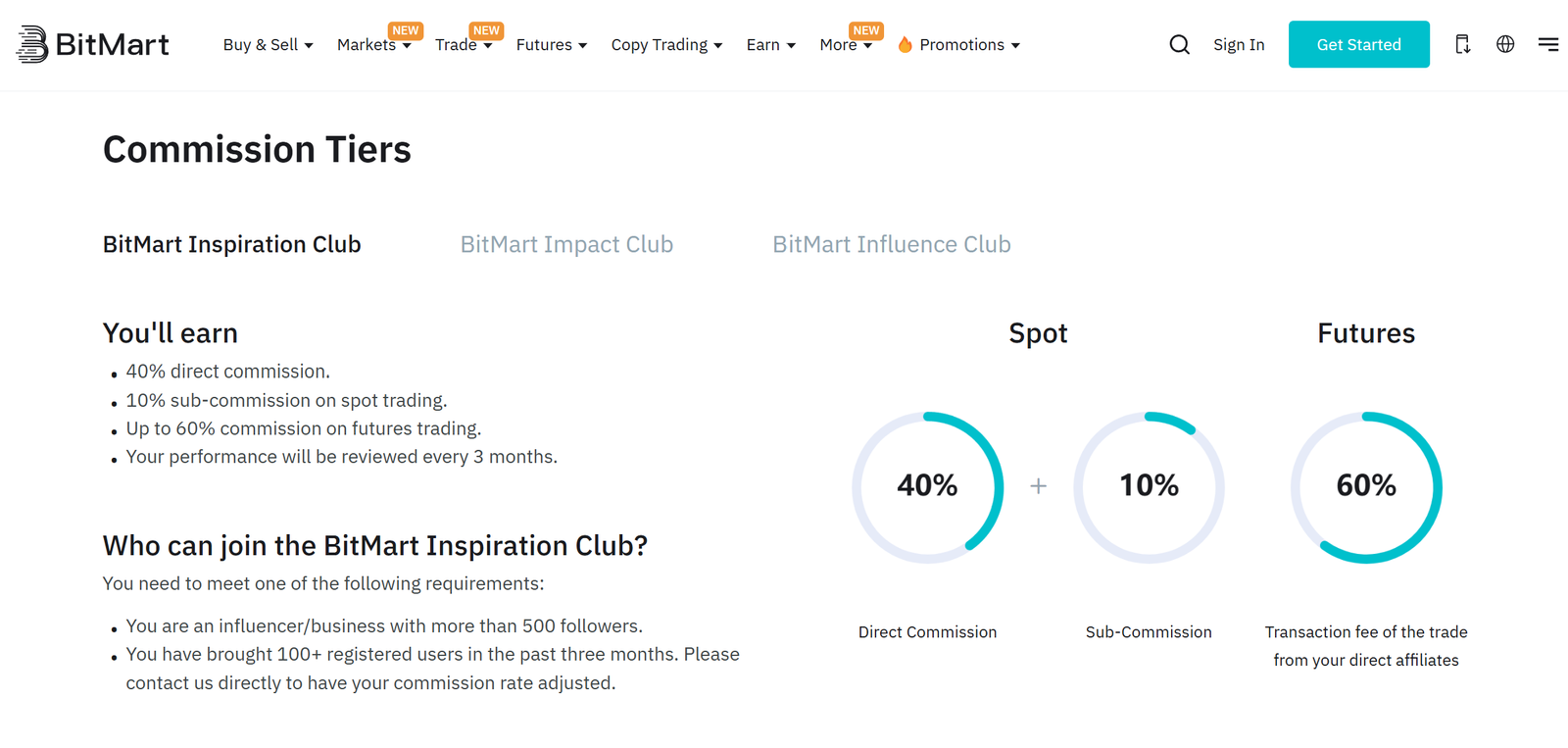Click the Sign In link
1568x748 pixels.
[x=1239, y=44]
